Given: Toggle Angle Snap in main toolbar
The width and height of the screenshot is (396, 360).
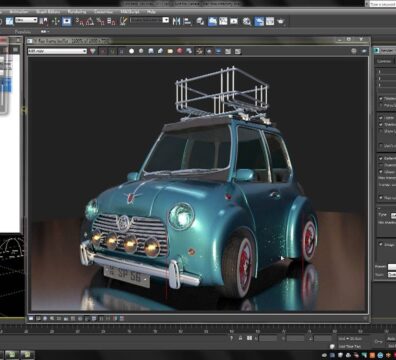Looking at the screenshot, I should point(89,22).
